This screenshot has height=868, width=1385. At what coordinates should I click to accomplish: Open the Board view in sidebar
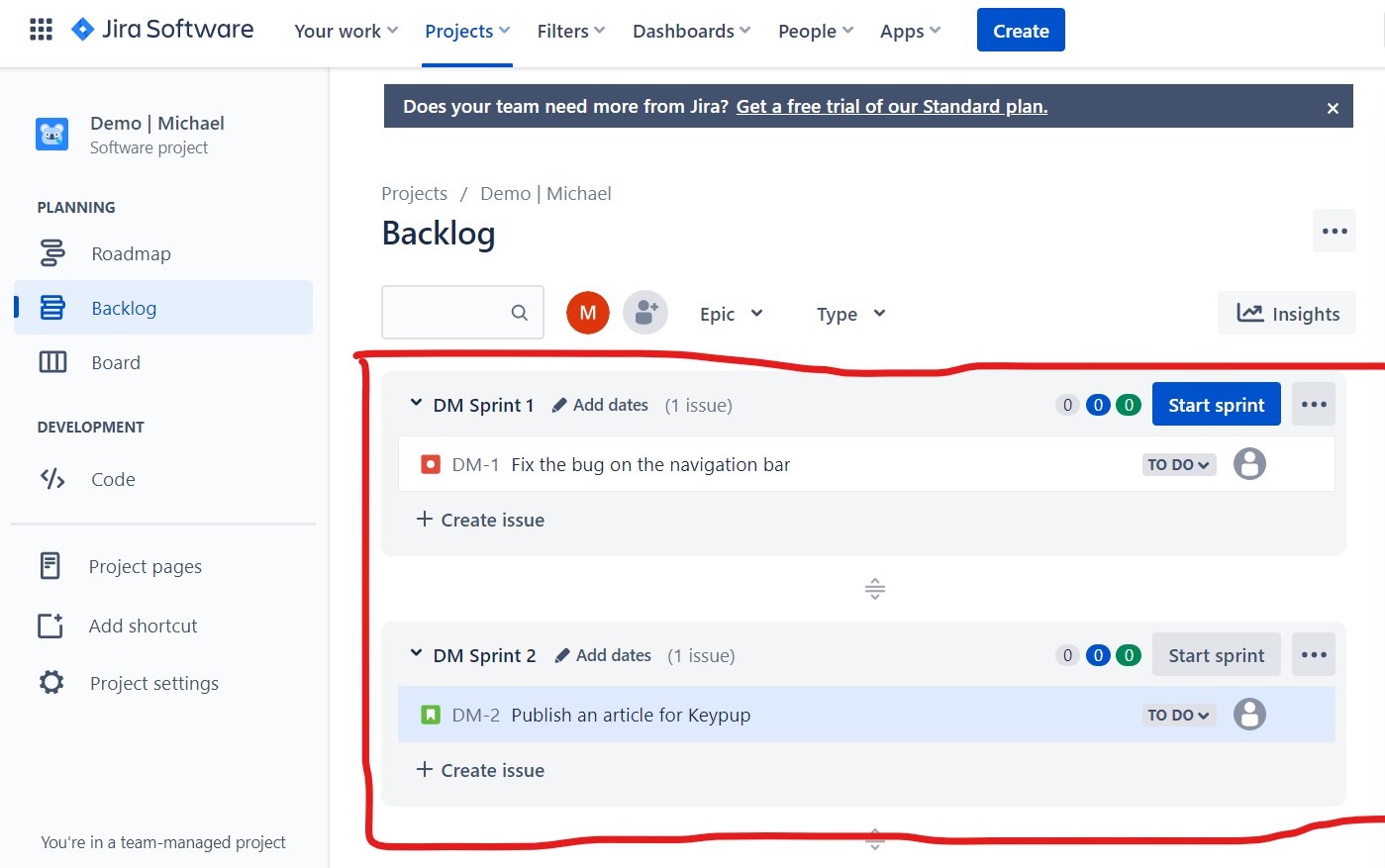pyautogui.click(x=116, y=363)
